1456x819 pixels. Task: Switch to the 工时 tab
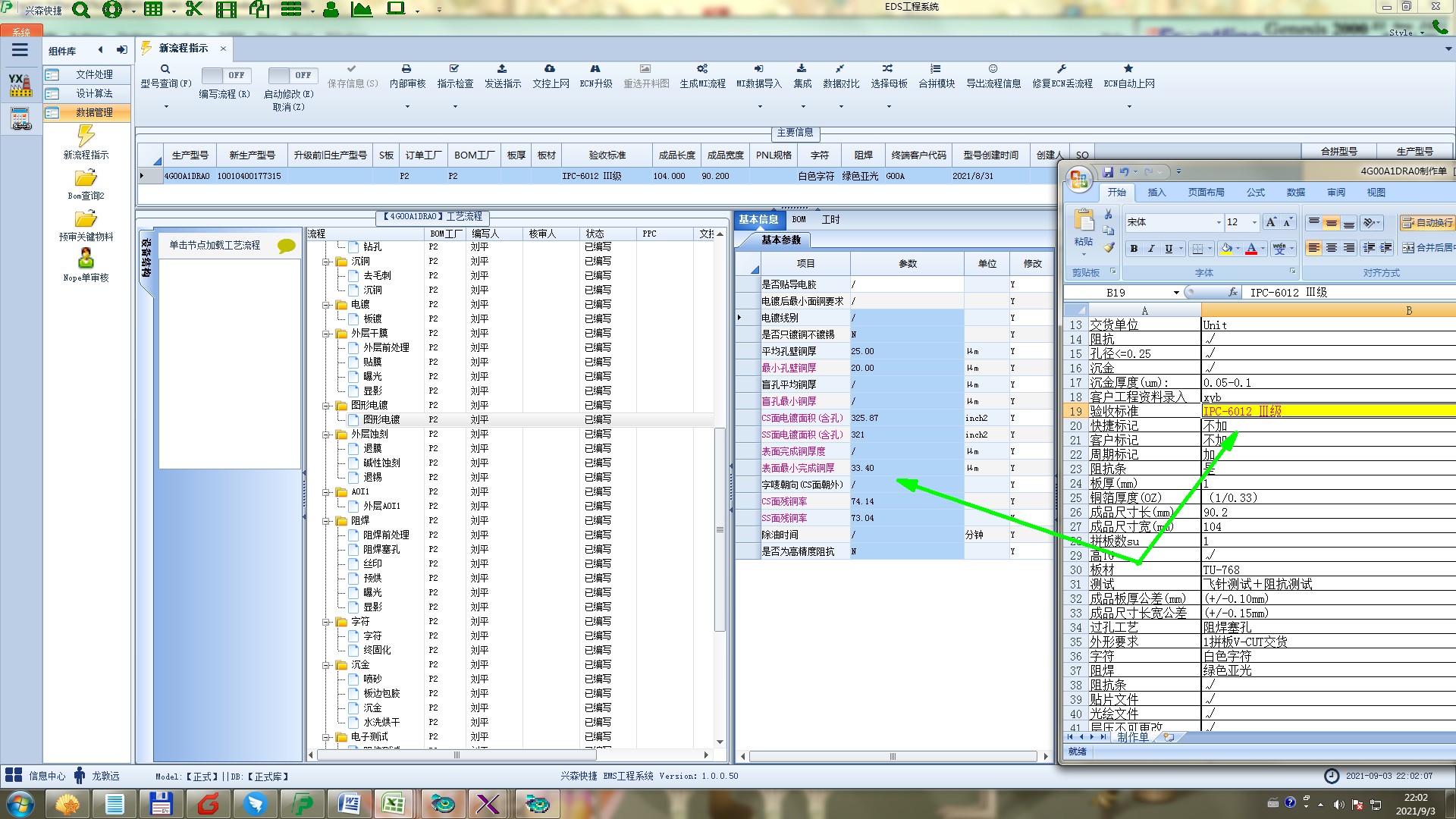[x=830, y=220]
